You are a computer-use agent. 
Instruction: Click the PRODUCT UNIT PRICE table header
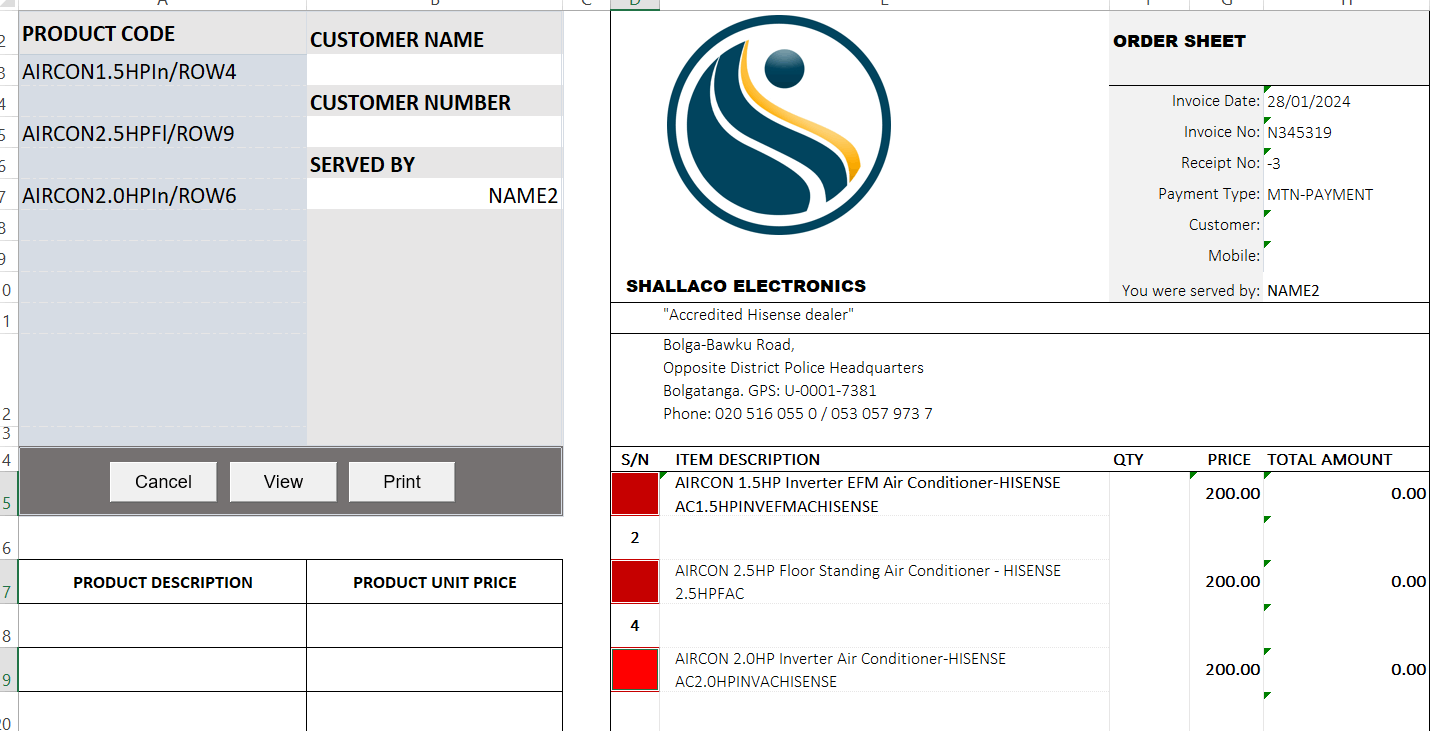coord(435,582)
